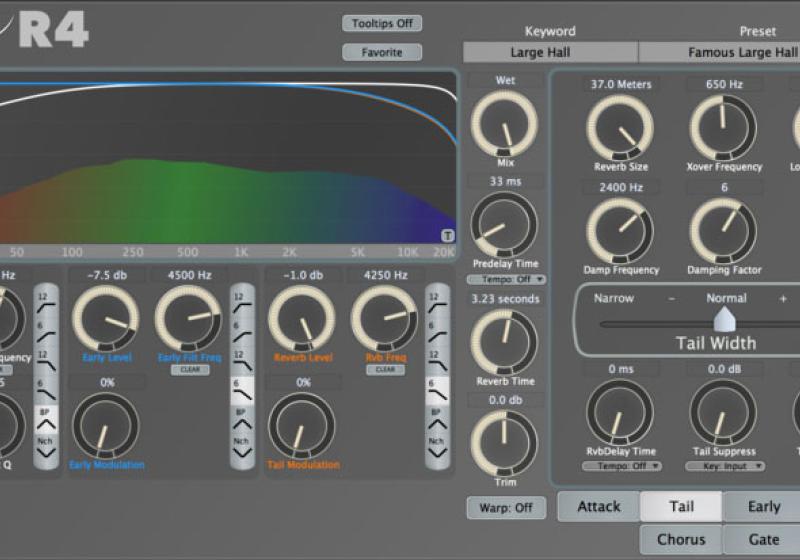This screenshot has height=560, width=800.
Task: Select Nch notch beside Rvb Freq
Action: coord(437,449)
